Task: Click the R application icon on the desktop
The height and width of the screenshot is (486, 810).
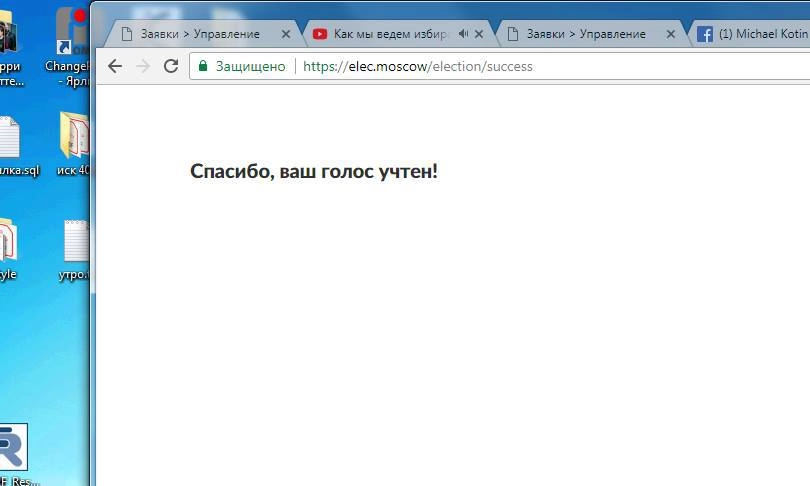Action: [x=12, y=448]
